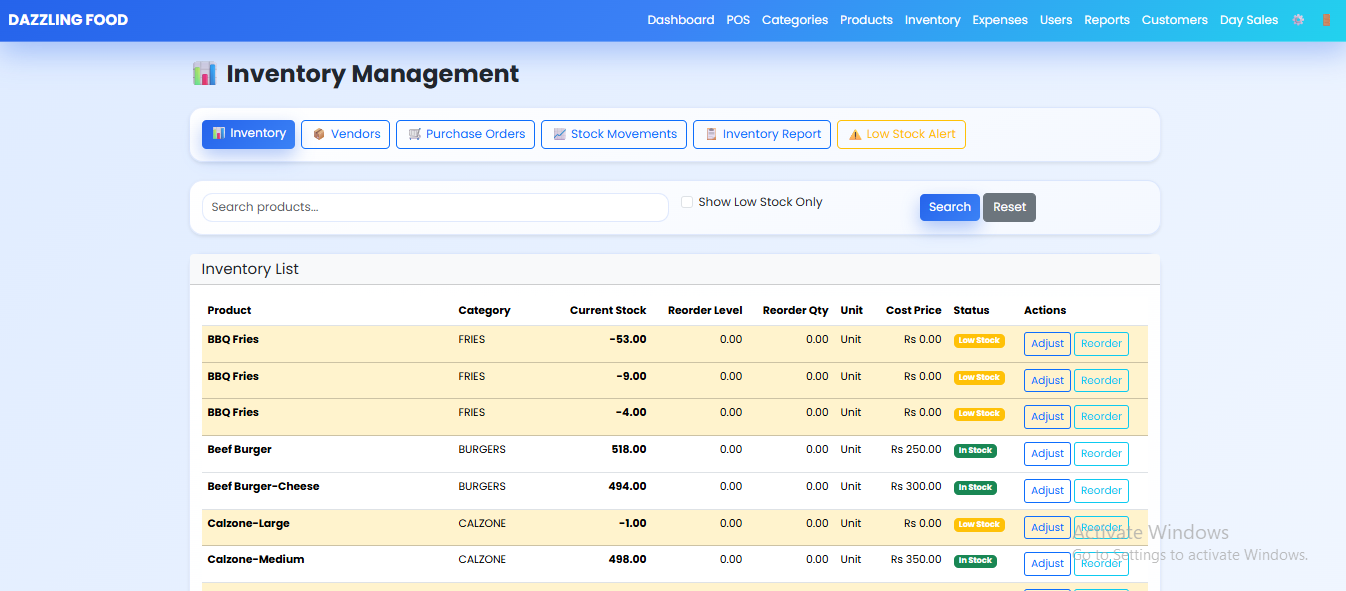Click Reorder for Beef Burger row
The image size is (1346, 591).
click(x=1101, y=454)
